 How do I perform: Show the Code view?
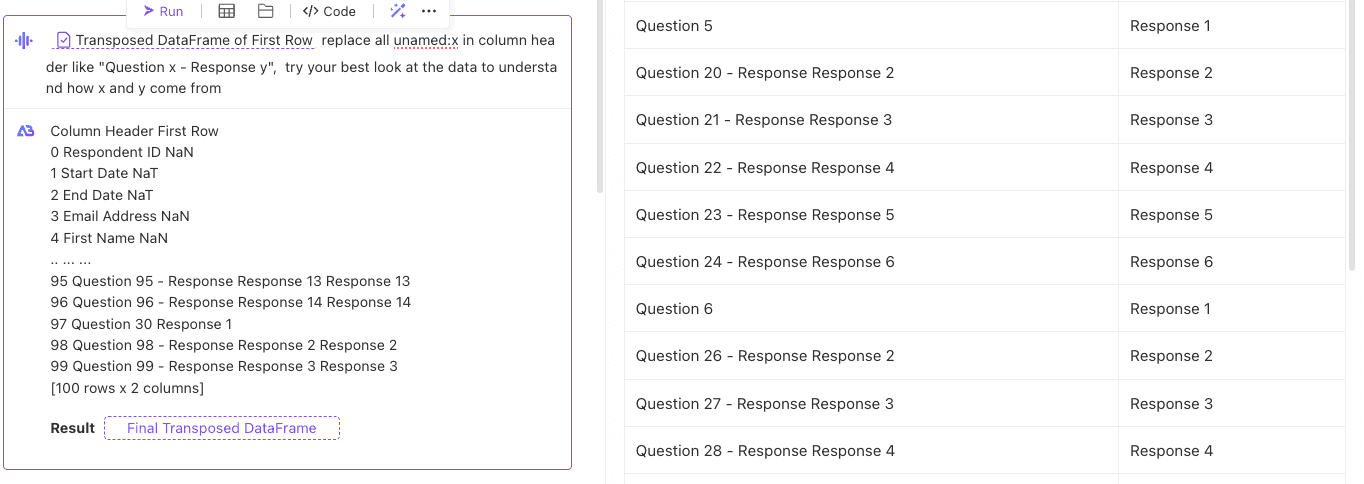point(329,11)
